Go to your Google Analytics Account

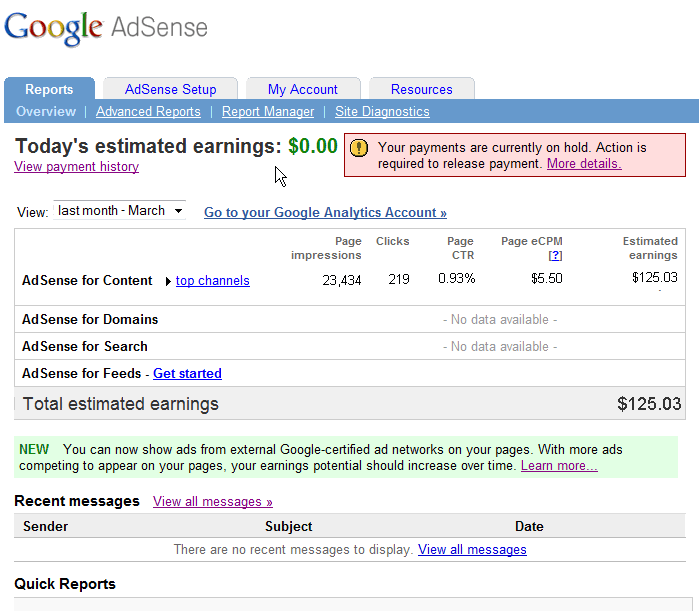coord(325,213)
